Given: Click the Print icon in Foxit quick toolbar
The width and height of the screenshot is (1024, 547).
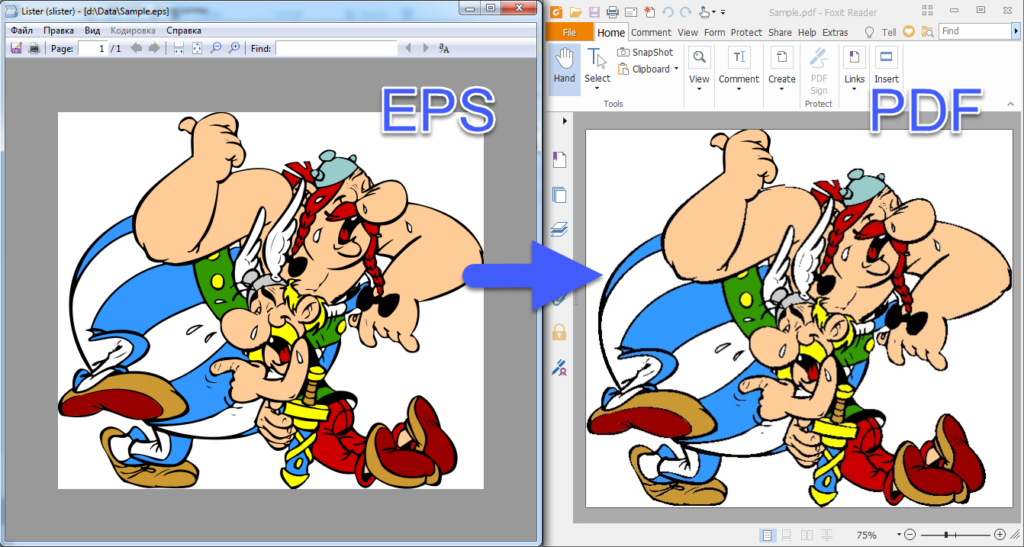Looking at the screenshot, I should 612,11.
